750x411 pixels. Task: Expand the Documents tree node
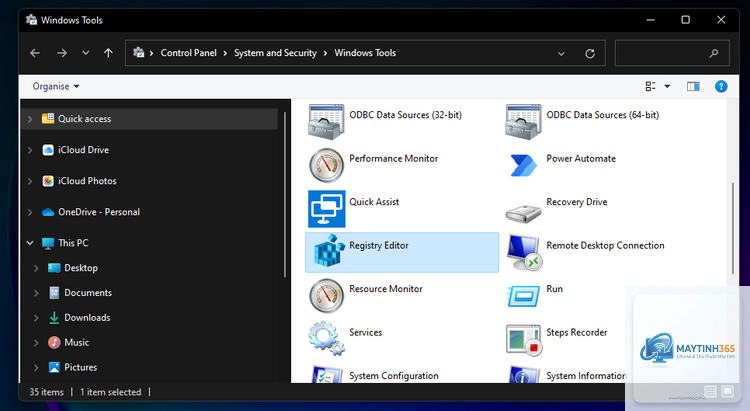pyautogui.click(x=36, y=293)
